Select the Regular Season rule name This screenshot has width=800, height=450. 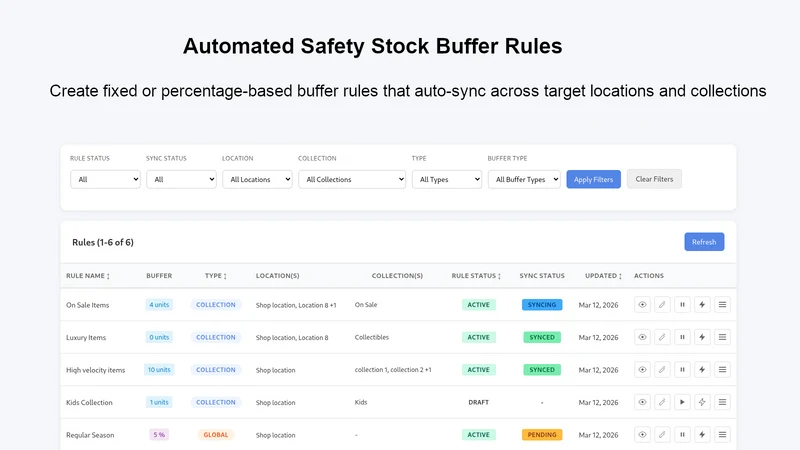click(90, 435)
